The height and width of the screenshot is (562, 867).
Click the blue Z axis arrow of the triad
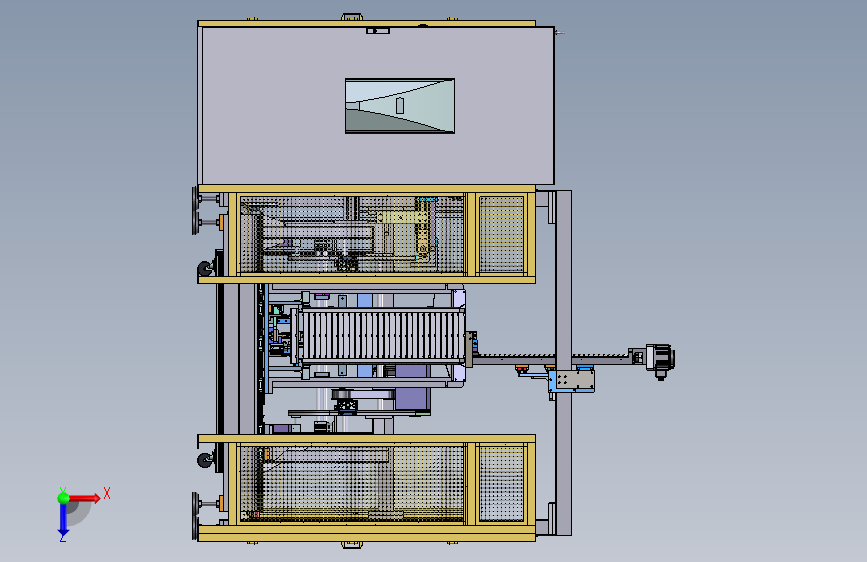(63, 520)
